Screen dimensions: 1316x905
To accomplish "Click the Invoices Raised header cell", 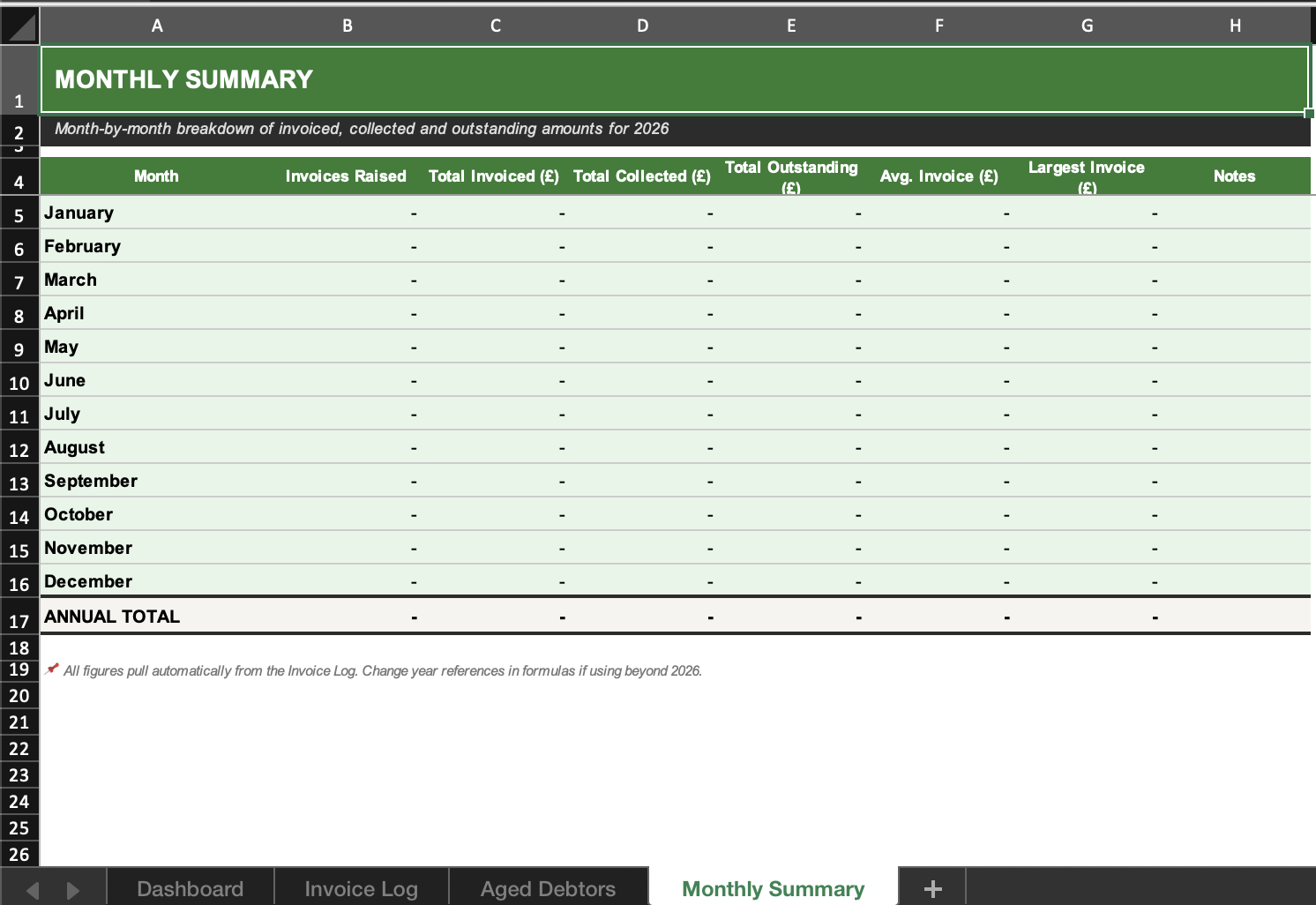I will point(347,176).
